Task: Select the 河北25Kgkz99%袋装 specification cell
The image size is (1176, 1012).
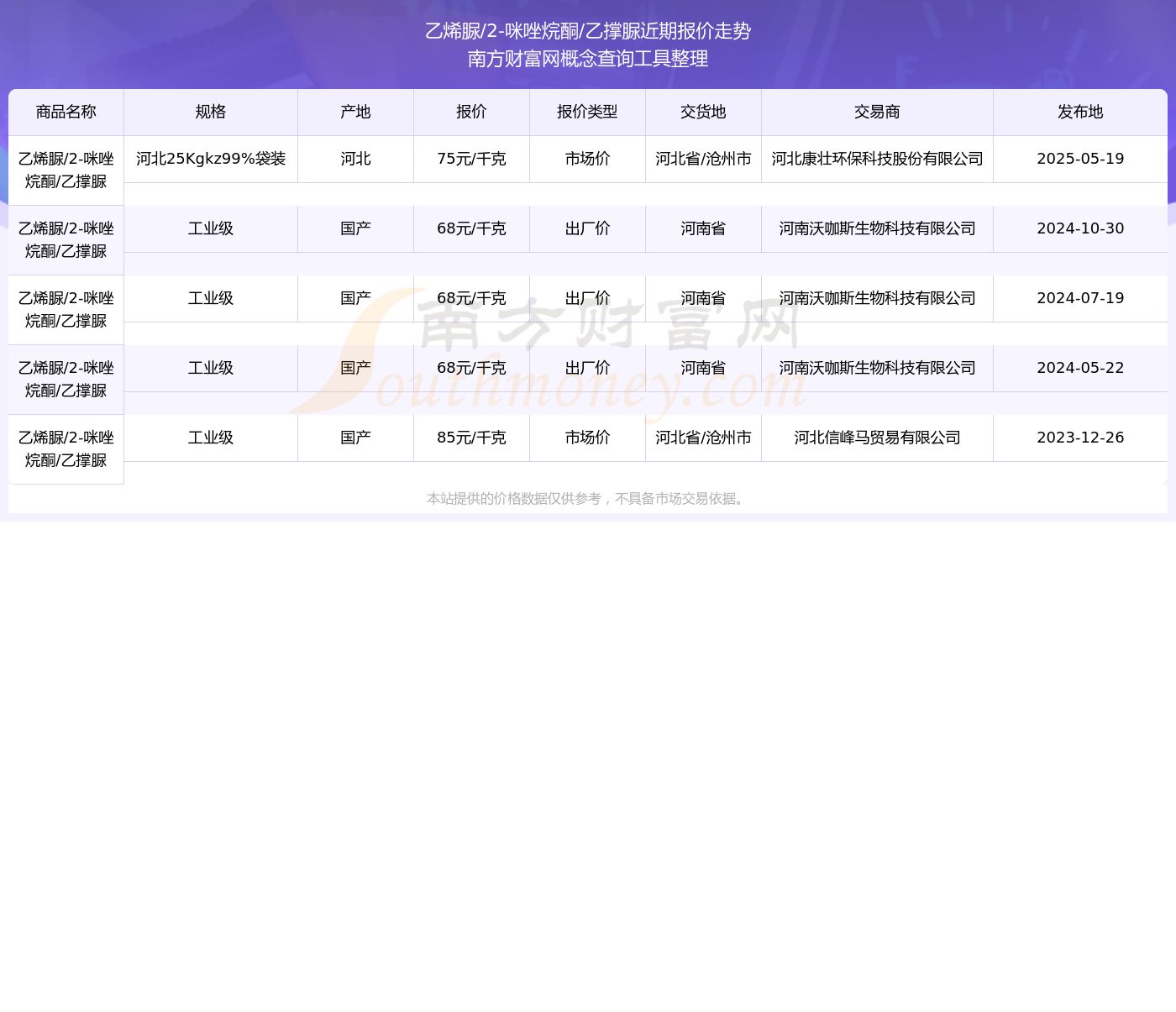Action: pos(211,159)
